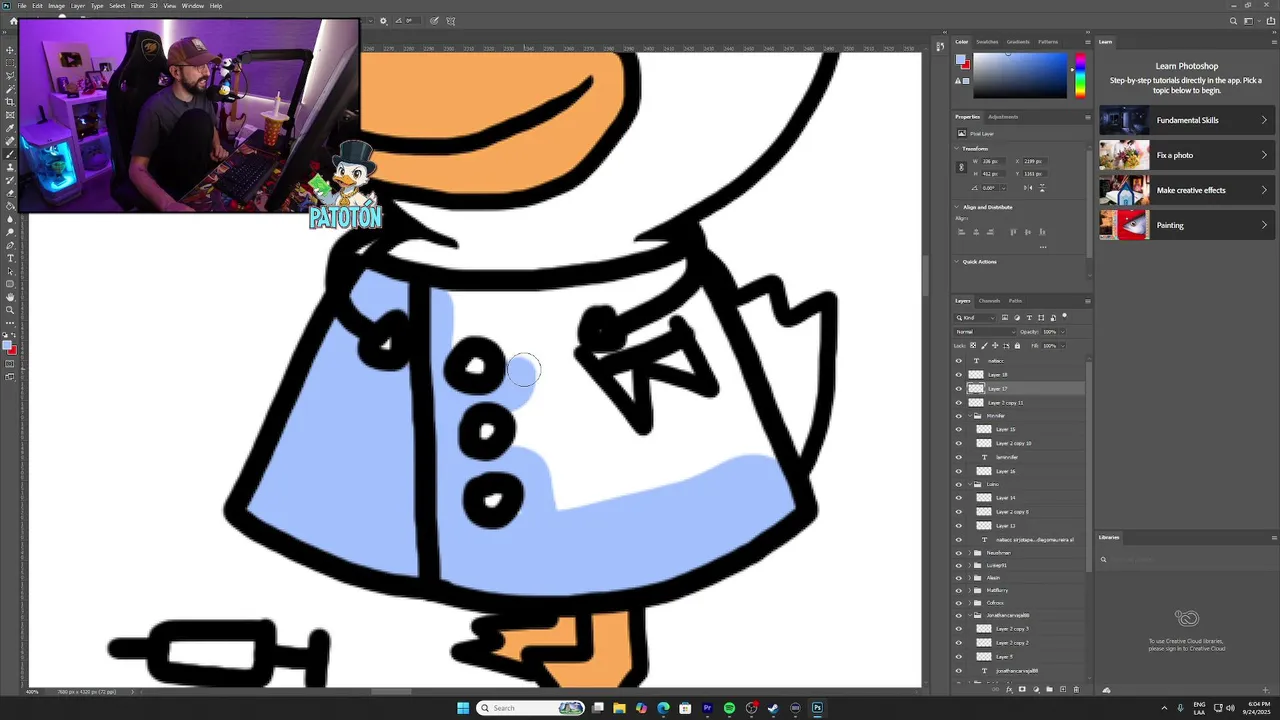Click the create new layer icon
This screenshot has width=1280, height=720.
[1063, 689]
